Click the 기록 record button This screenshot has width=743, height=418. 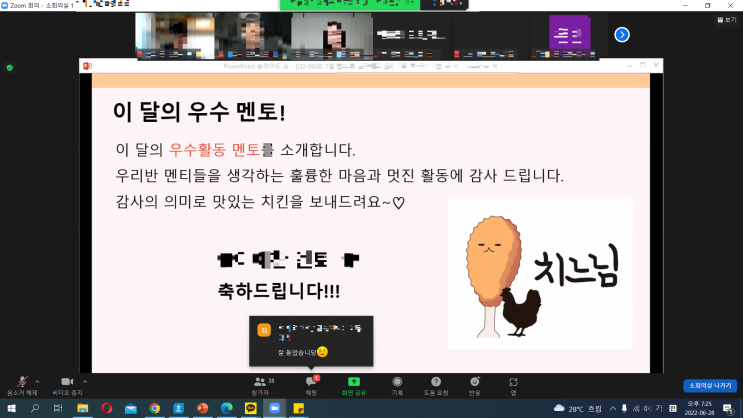coord(397,386)
